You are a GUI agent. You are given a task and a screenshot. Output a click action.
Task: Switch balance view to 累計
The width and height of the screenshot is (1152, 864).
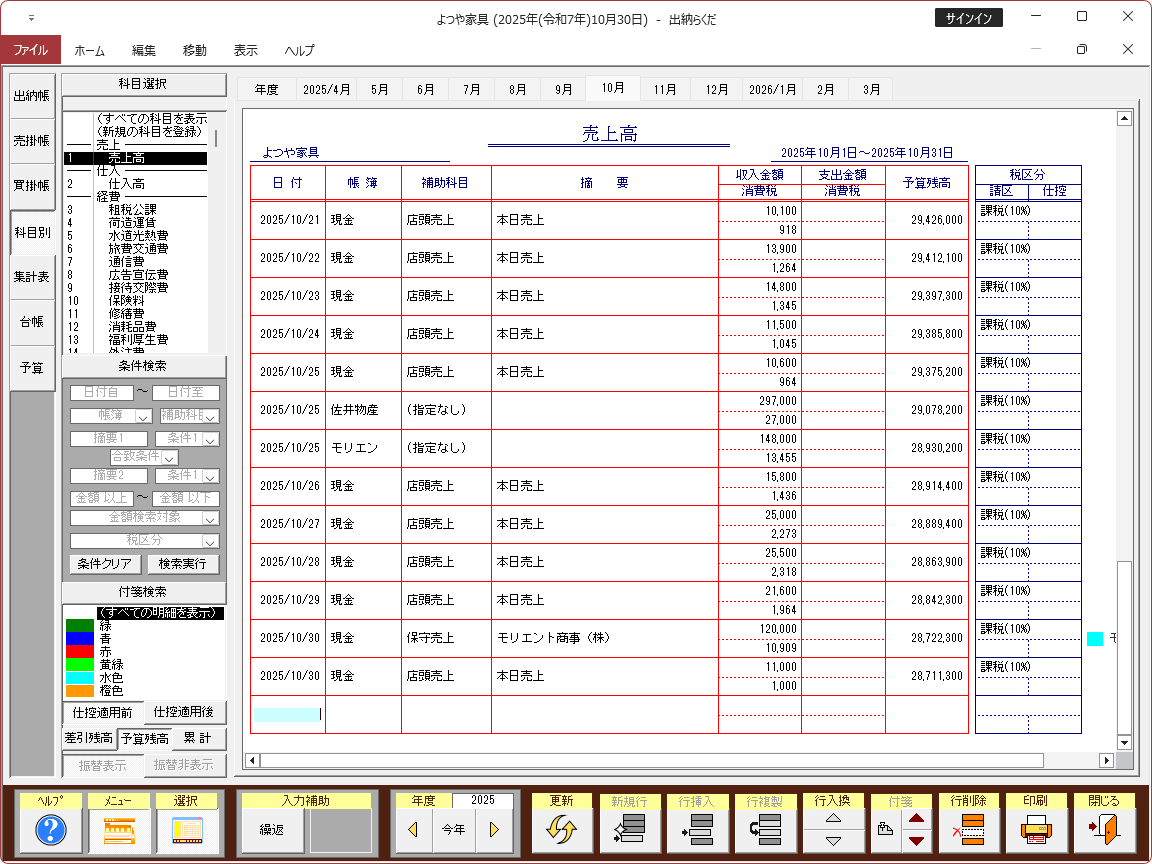(x=199, y=739)
